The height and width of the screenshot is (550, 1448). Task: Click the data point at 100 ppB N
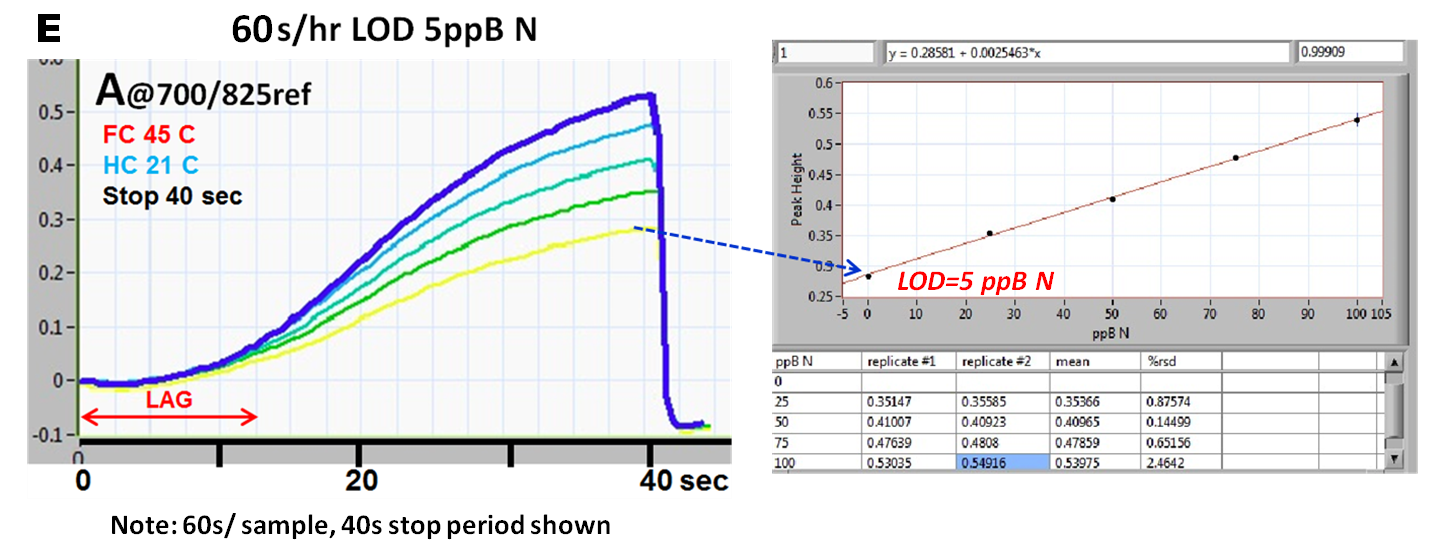point(1357,119)
